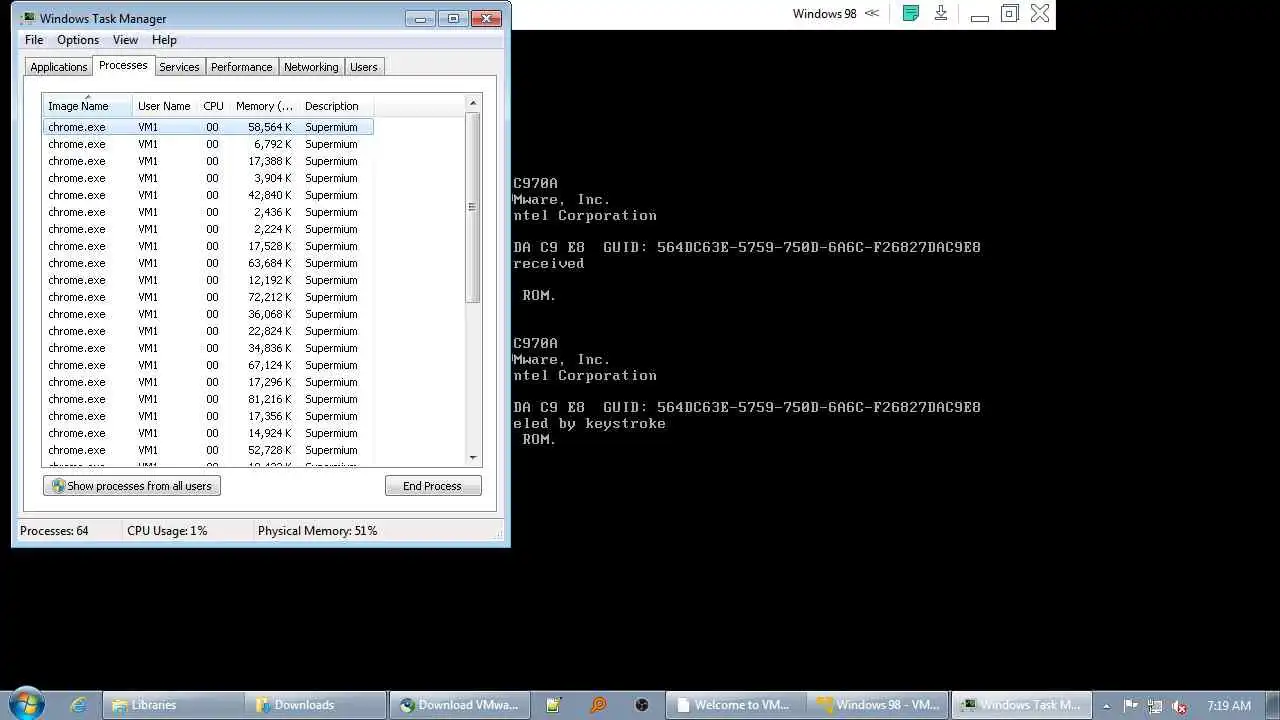Select the Processes tab
1280x720 pixels.
coord(123,65)
